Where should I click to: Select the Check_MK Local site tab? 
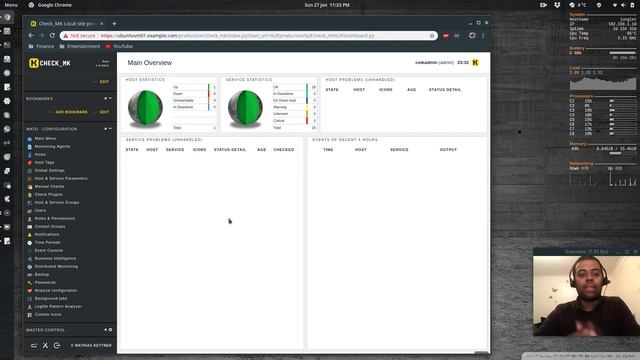coord(67,24)
